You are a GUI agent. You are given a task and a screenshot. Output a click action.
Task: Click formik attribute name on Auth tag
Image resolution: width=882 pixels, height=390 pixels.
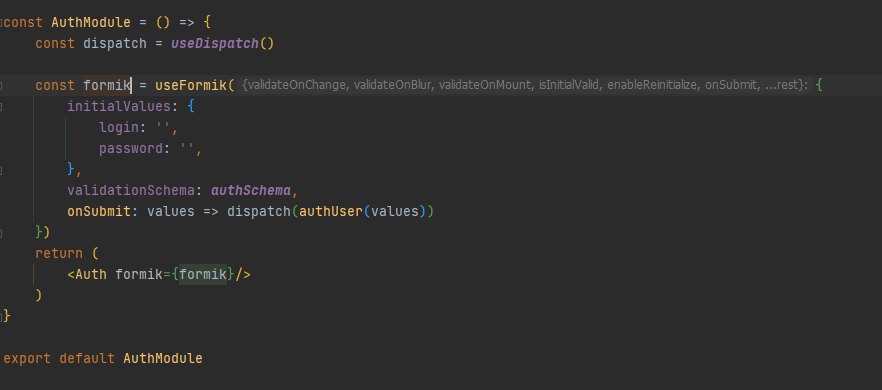pyautogui.click(x=138, y=274)
